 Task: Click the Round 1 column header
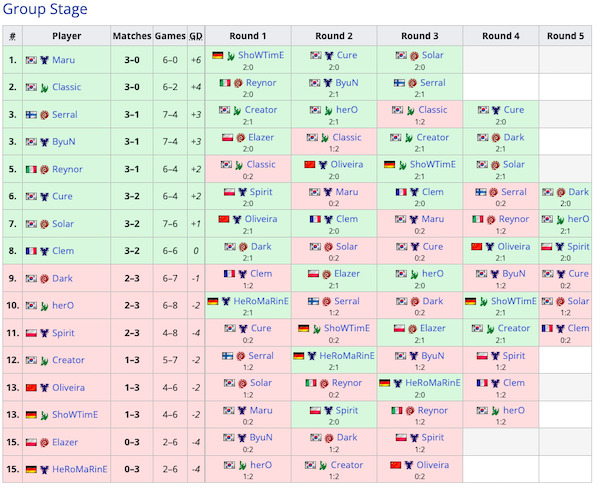[x=248, y=36]
